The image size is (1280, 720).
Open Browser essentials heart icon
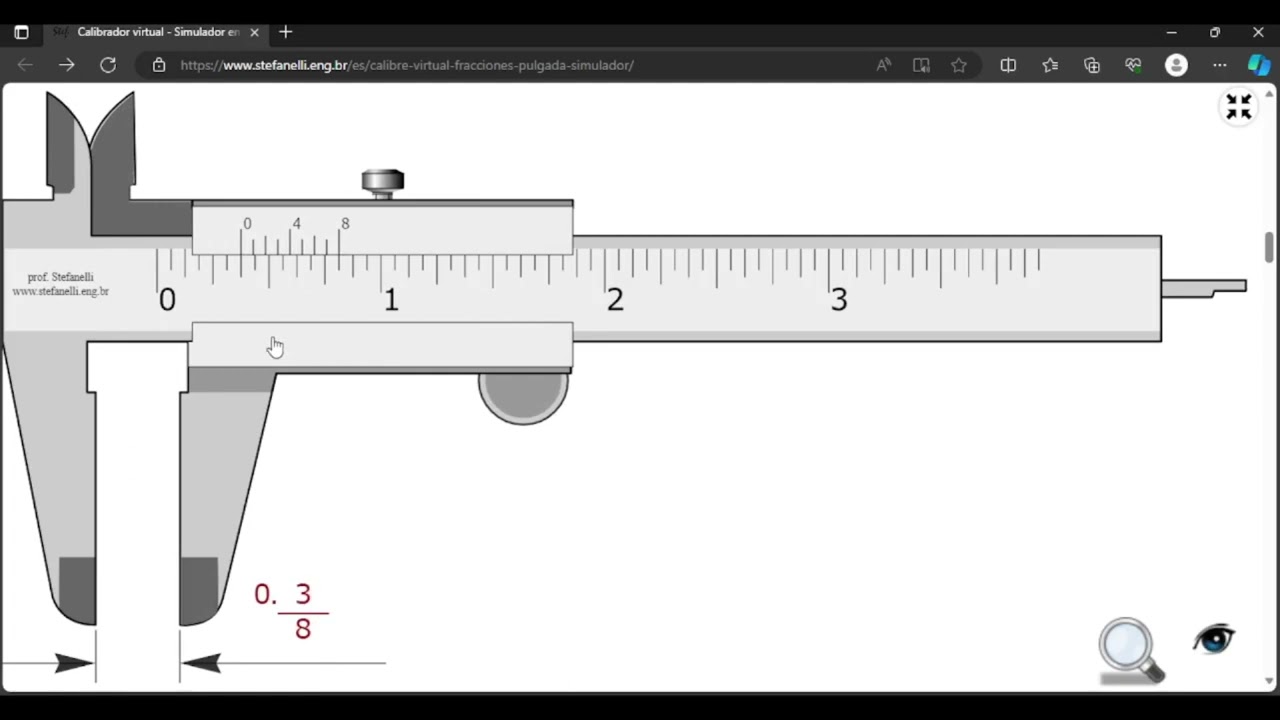pos(1133,65)
